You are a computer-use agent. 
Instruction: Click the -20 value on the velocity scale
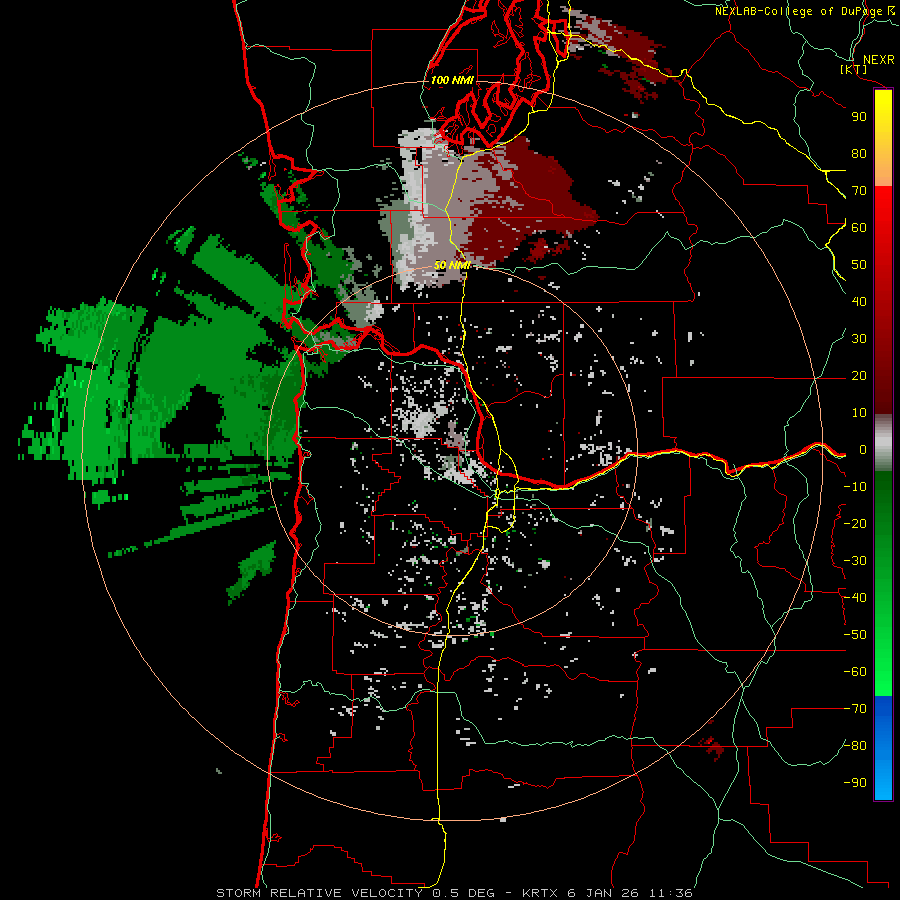click(855, 523)
